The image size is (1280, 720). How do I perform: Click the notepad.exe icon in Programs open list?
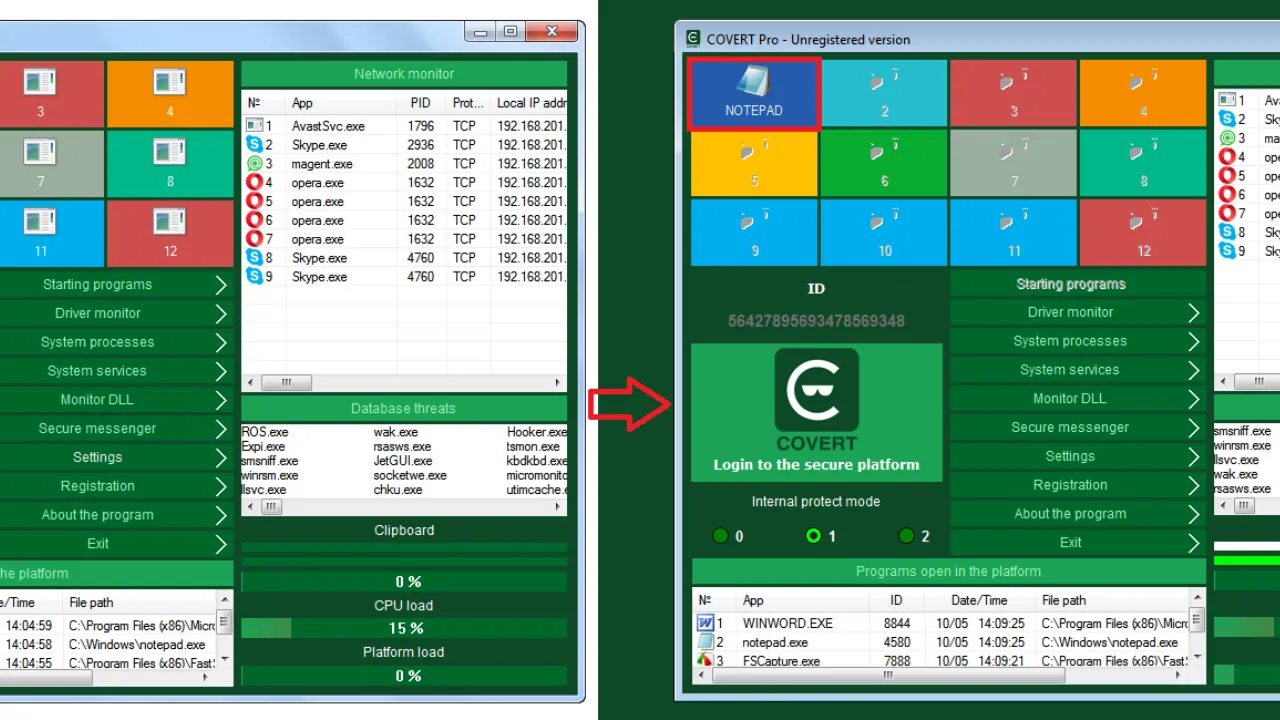pyautogui.click(x=705, y=642)
